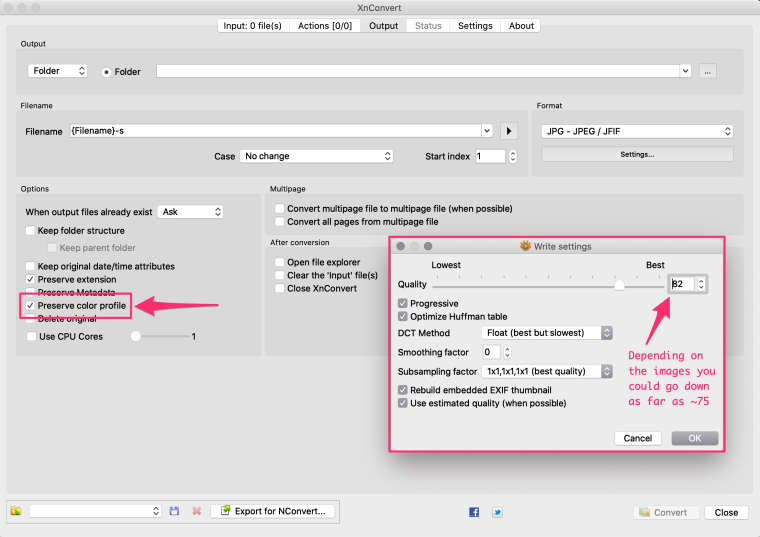Click the filename insert arrow button
760x537 pixels.
508,131
